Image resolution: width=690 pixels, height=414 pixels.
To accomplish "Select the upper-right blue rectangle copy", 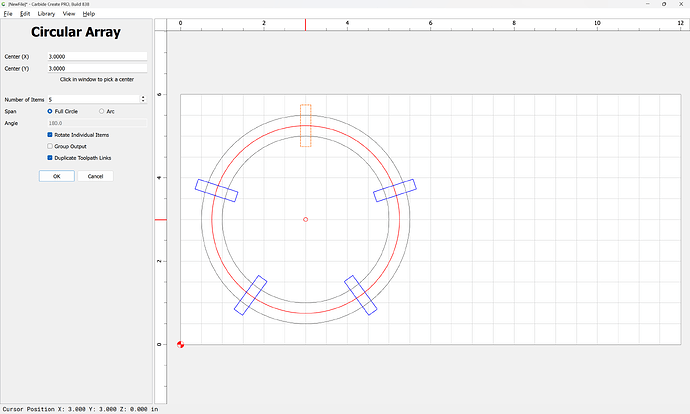I will pyautogui.click(x=394, y=190).
